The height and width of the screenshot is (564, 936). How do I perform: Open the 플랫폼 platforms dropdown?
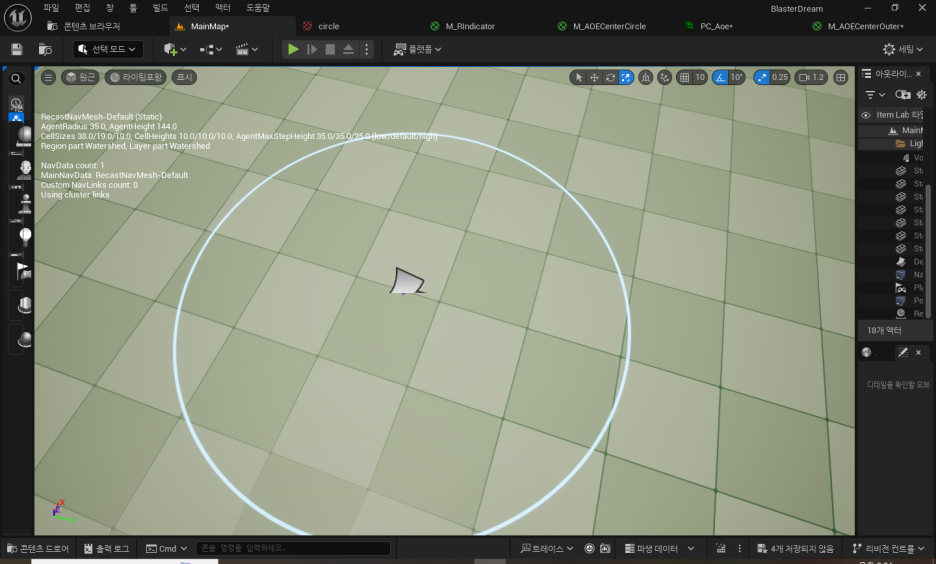tap(417, 49)
